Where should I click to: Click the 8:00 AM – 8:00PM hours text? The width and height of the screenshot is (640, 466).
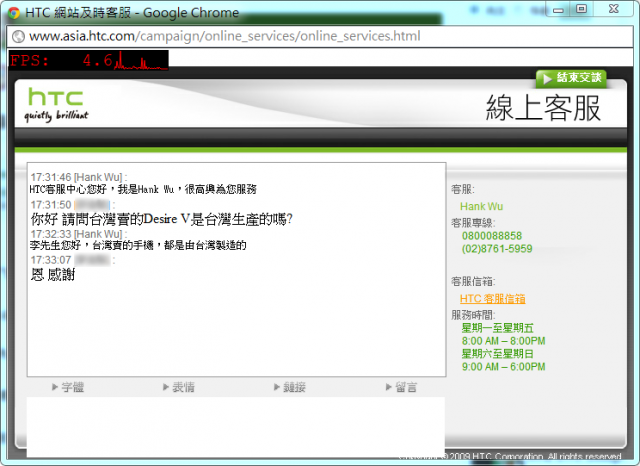(503, 341)
